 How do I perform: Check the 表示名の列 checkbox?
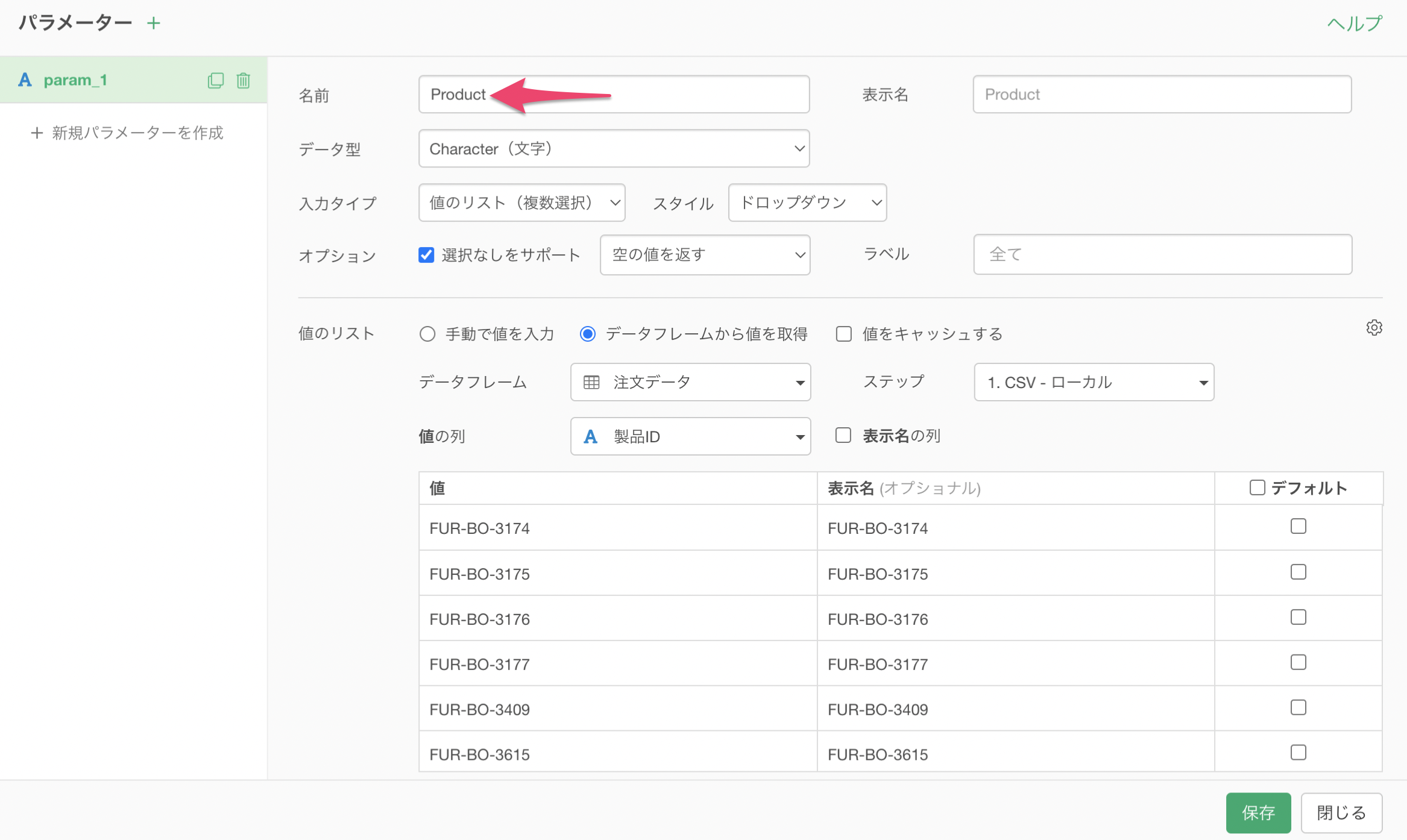pos(843,435)
